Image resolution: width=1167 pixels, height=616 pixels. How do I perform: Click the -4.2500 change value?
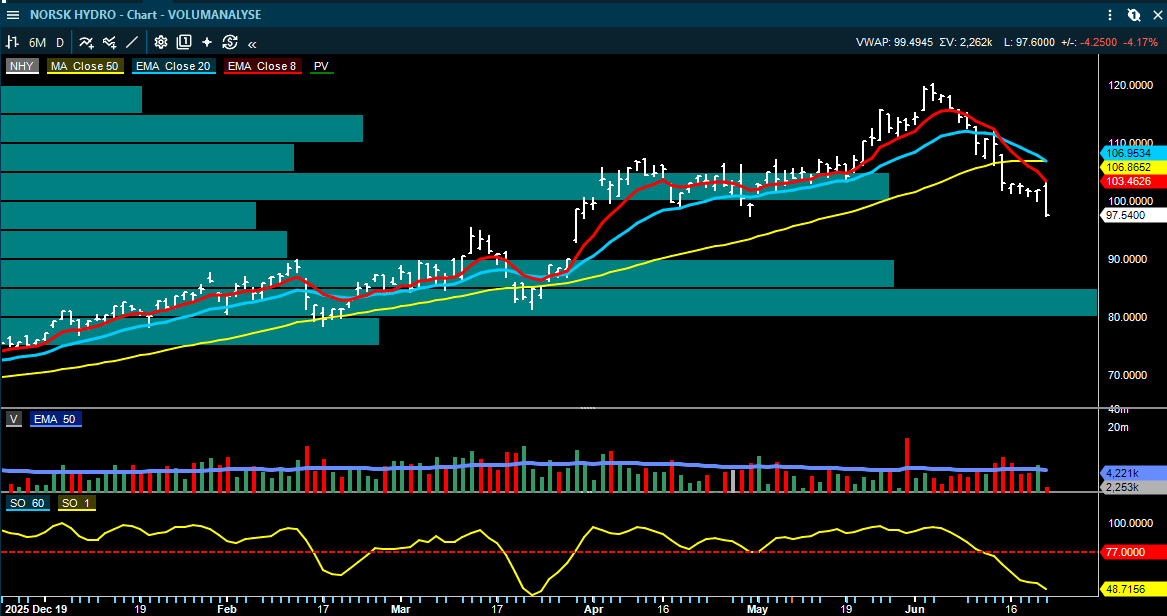[1099, 42]
